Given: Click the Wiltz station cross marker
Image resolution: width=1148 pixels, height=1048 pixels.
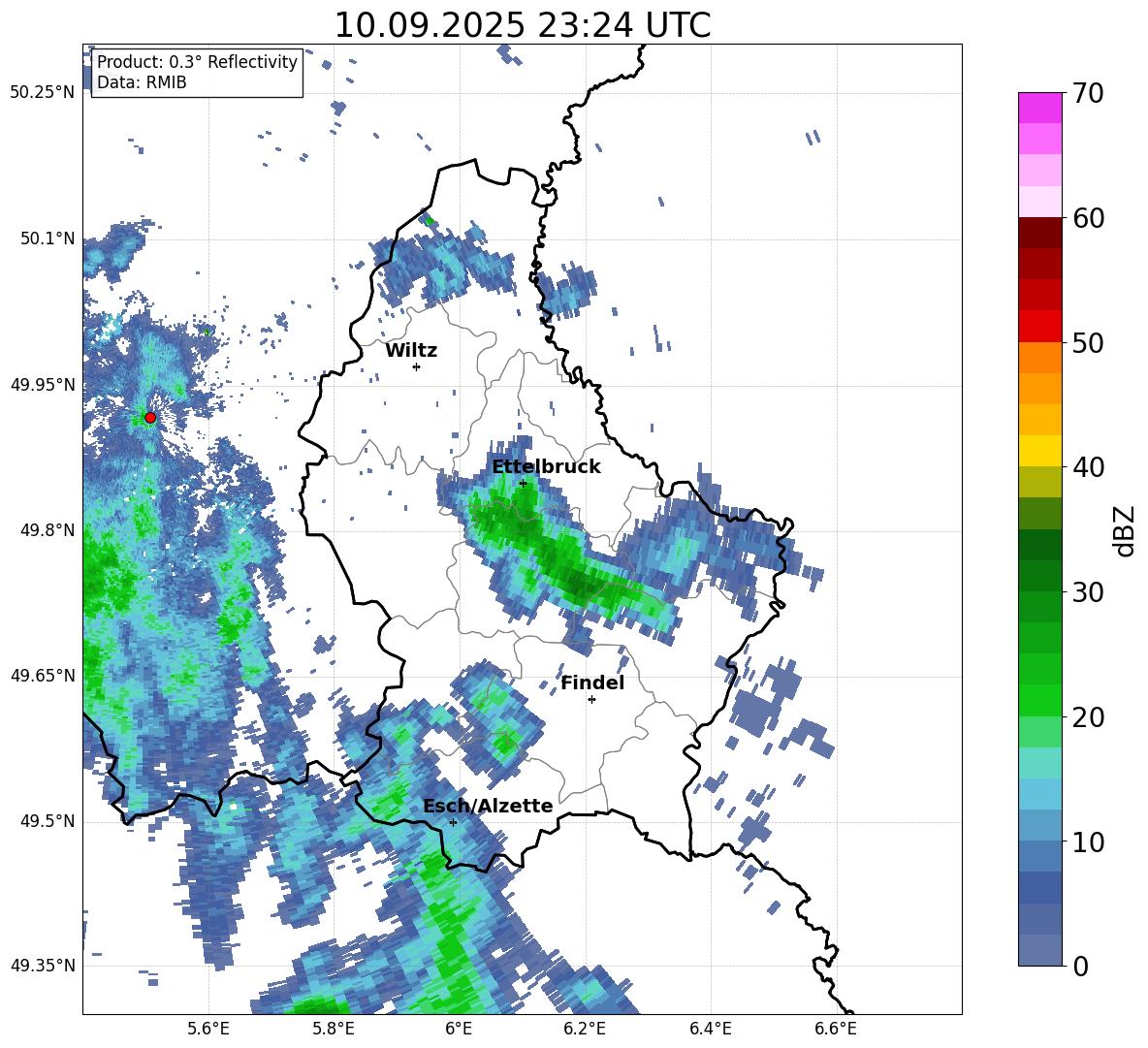Looking at the screenshot, I should [417, 366].
